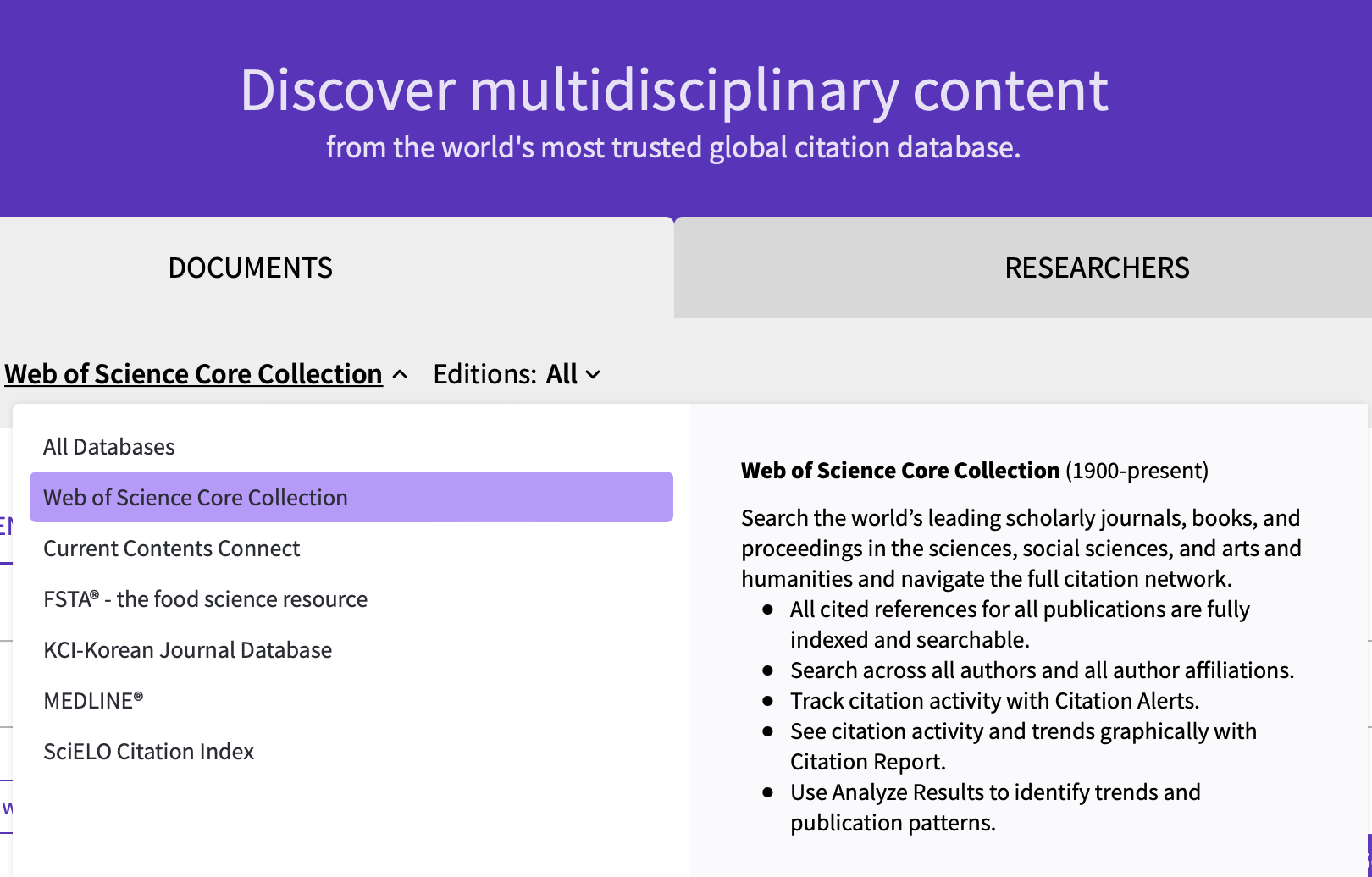Click the Citation Alerts bullet point
This screenshot has height=877, width=1372.
click(x=994, y=701)
